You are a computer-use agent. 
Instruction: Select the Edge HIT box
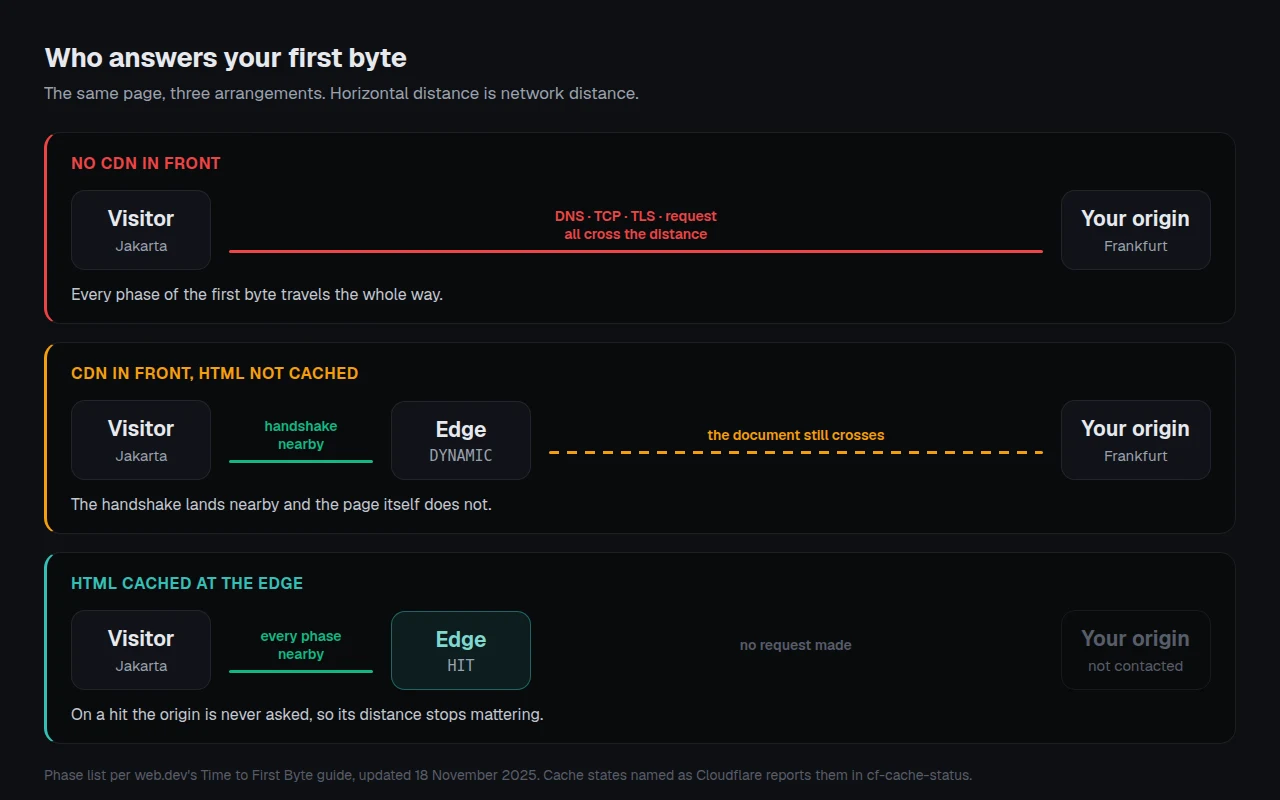click(461, 650)
